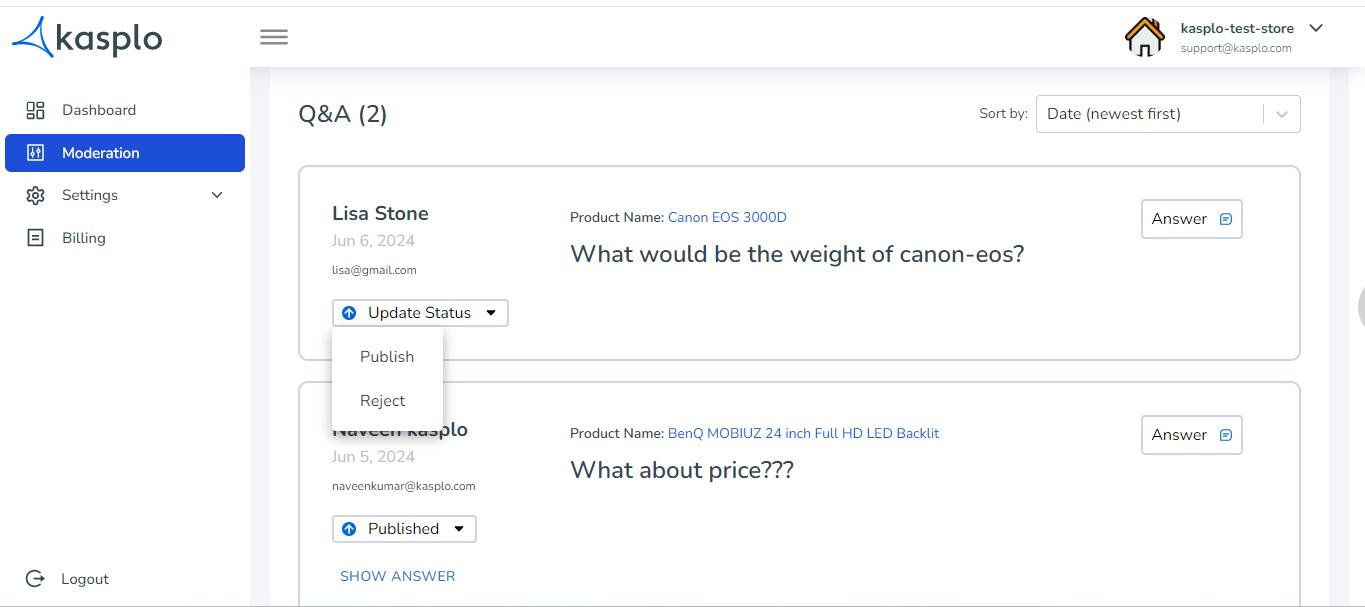This screenshot has width=1365, height=607.
Task: Select Reject from the status menu
Action: pyautogui.click(x=383, y=401)
